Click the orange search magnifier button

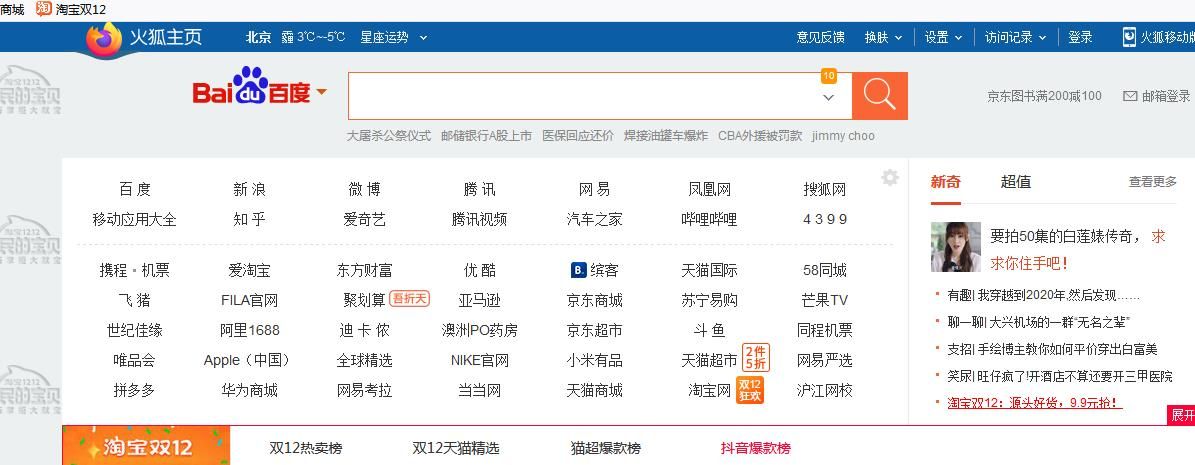[879, 95]
